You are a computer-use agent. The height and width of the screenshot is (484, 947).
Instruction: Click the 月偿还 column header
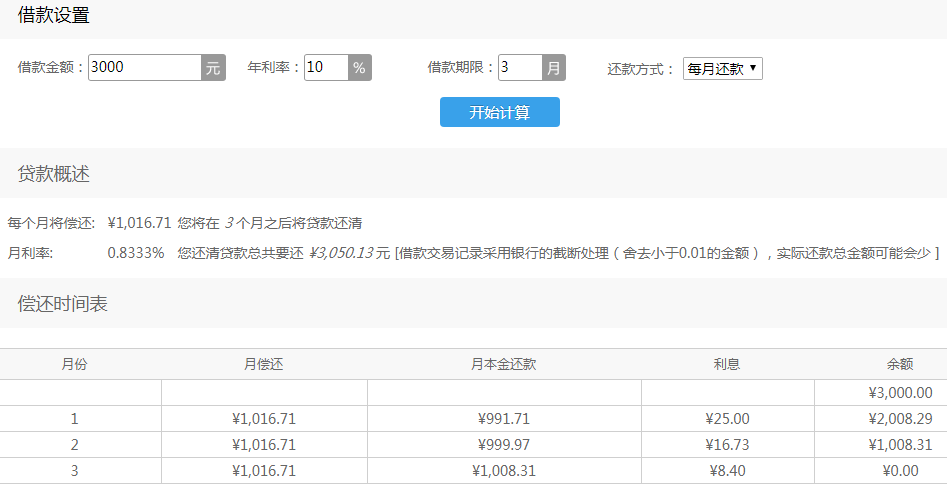pyautogui.click(x=264, y=364)
